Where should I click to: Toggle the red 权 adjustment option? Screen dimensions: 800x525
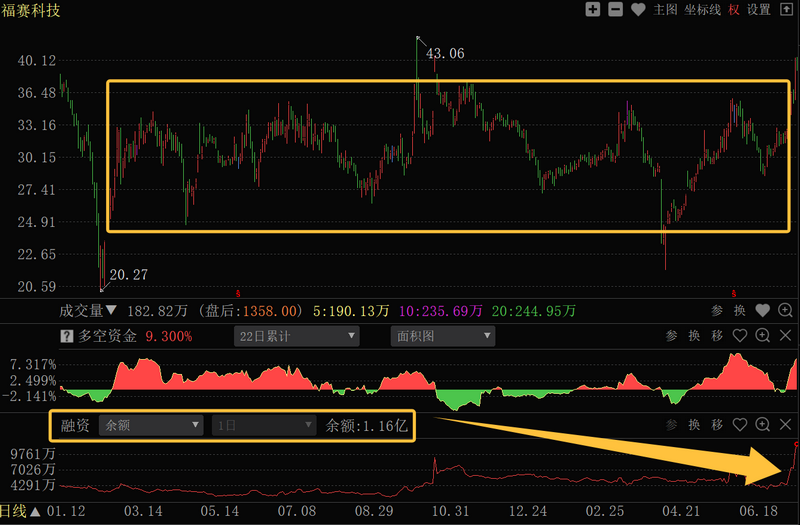pos(734,10)
